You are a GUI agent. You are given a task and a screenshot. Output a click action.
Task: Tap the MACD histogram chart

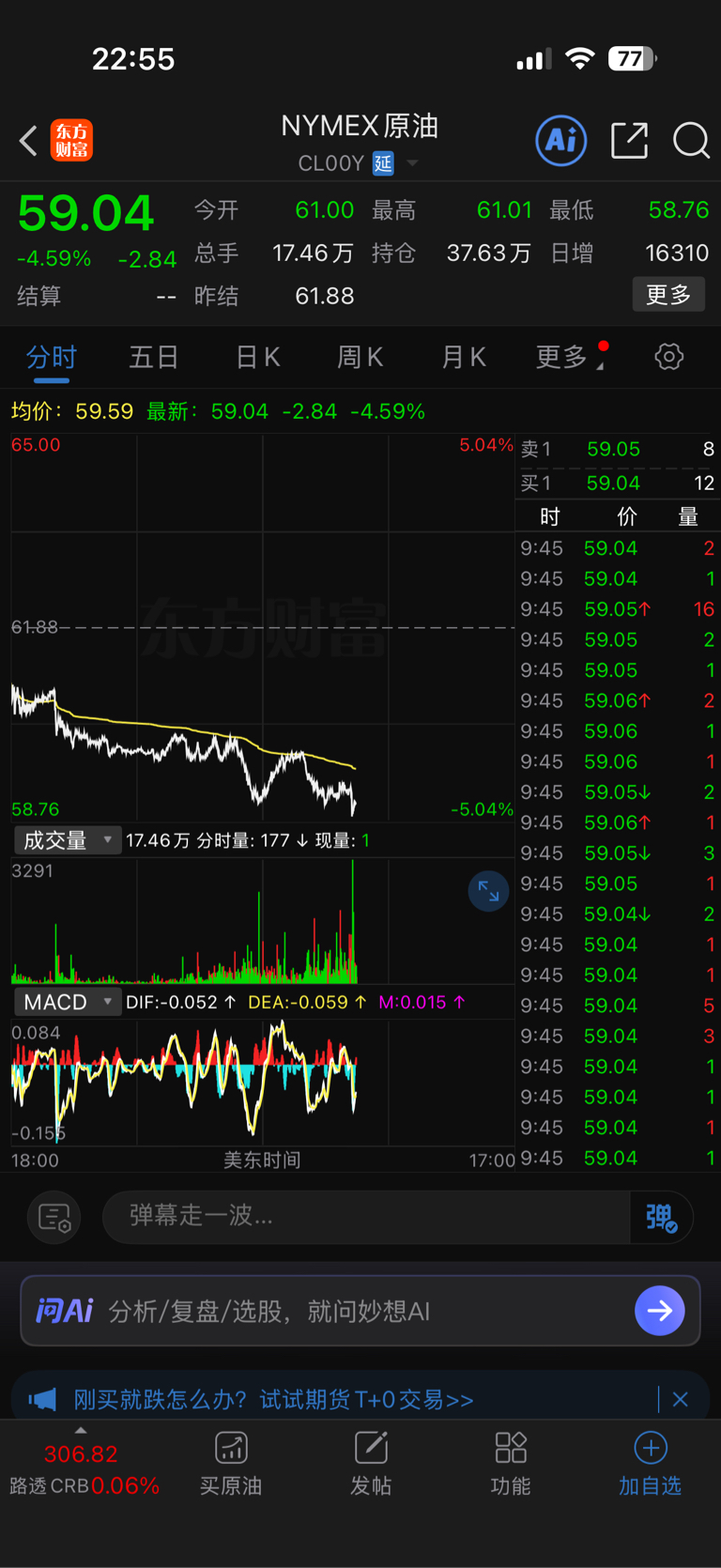tap(263, 1082)
